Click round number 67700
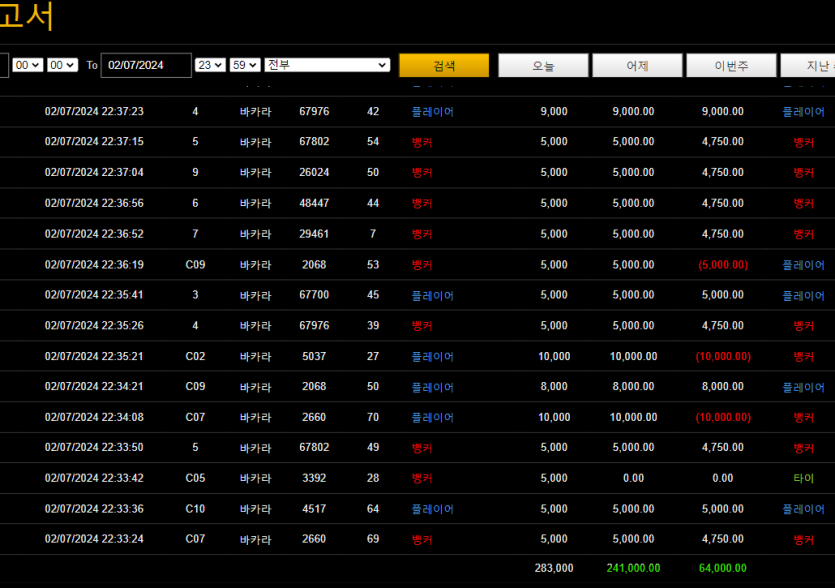 pos(314,295)
